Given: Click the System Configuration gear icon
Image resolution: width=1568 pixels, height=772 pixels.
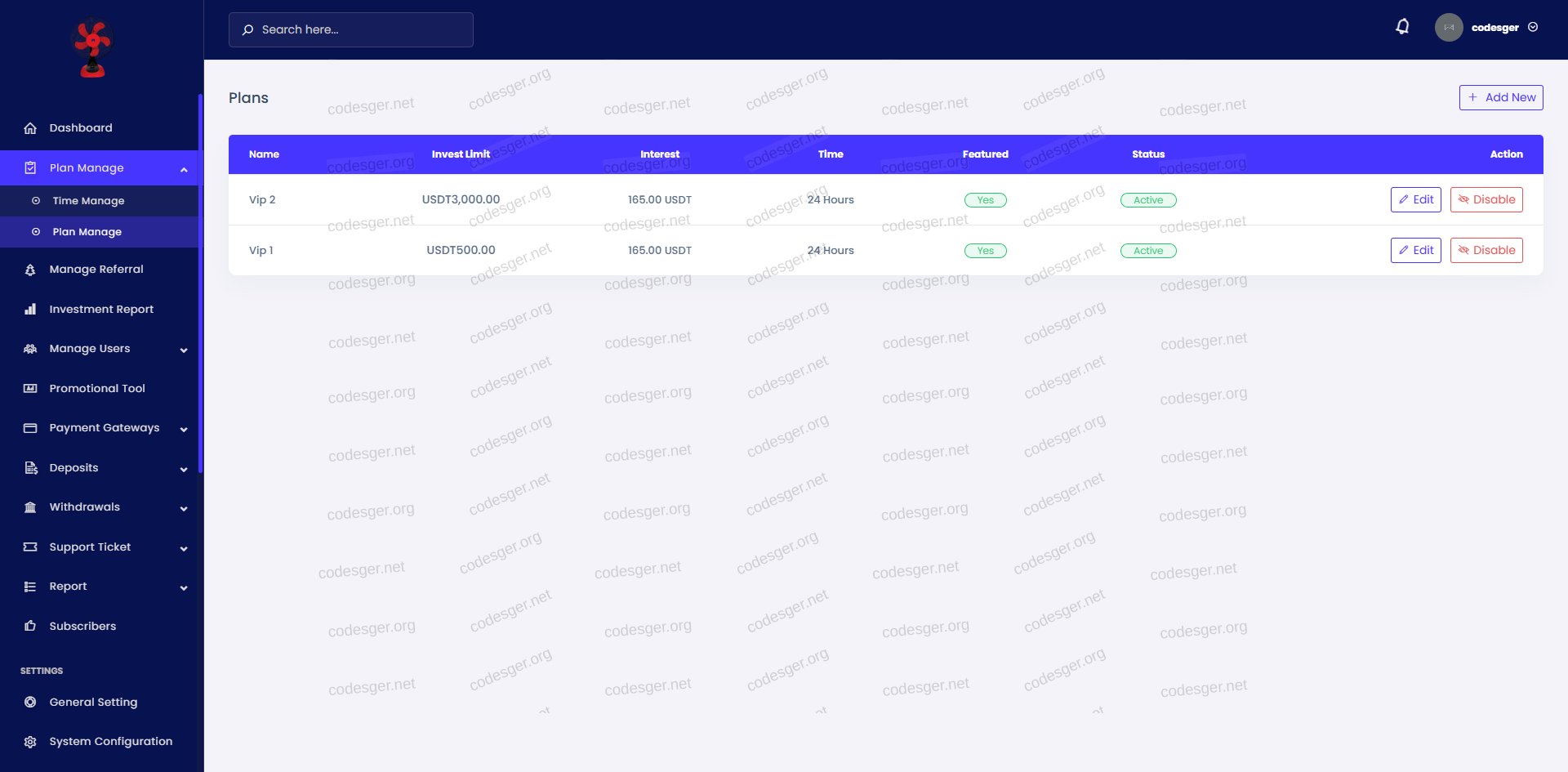Looking at the screenshot, I should [30, 742].
